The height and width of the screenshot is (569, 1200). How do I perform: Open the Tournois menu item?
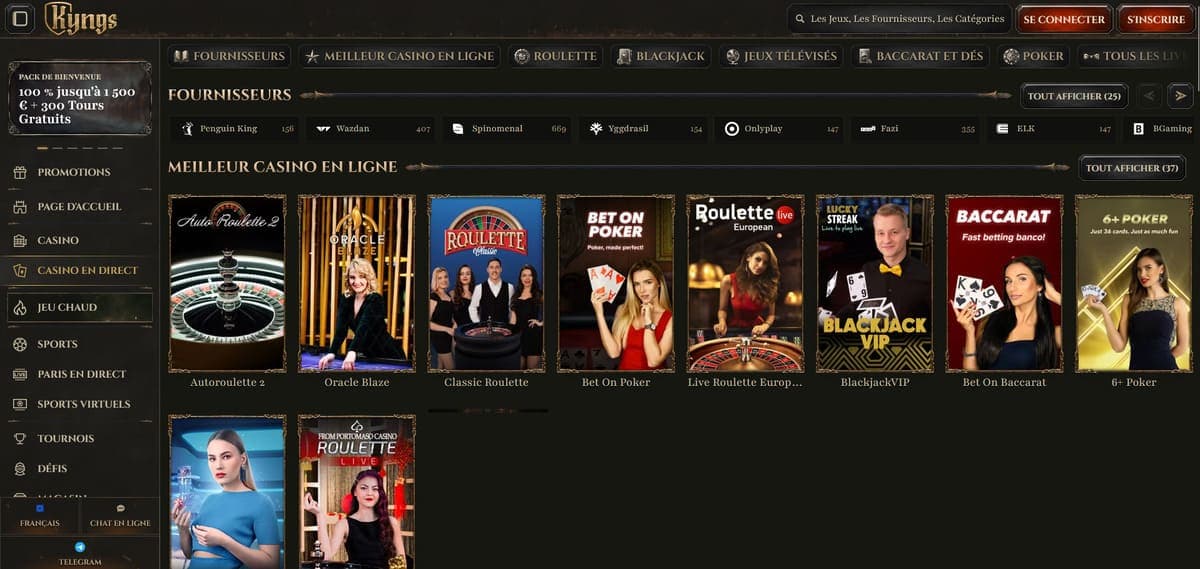coord(80,439)
